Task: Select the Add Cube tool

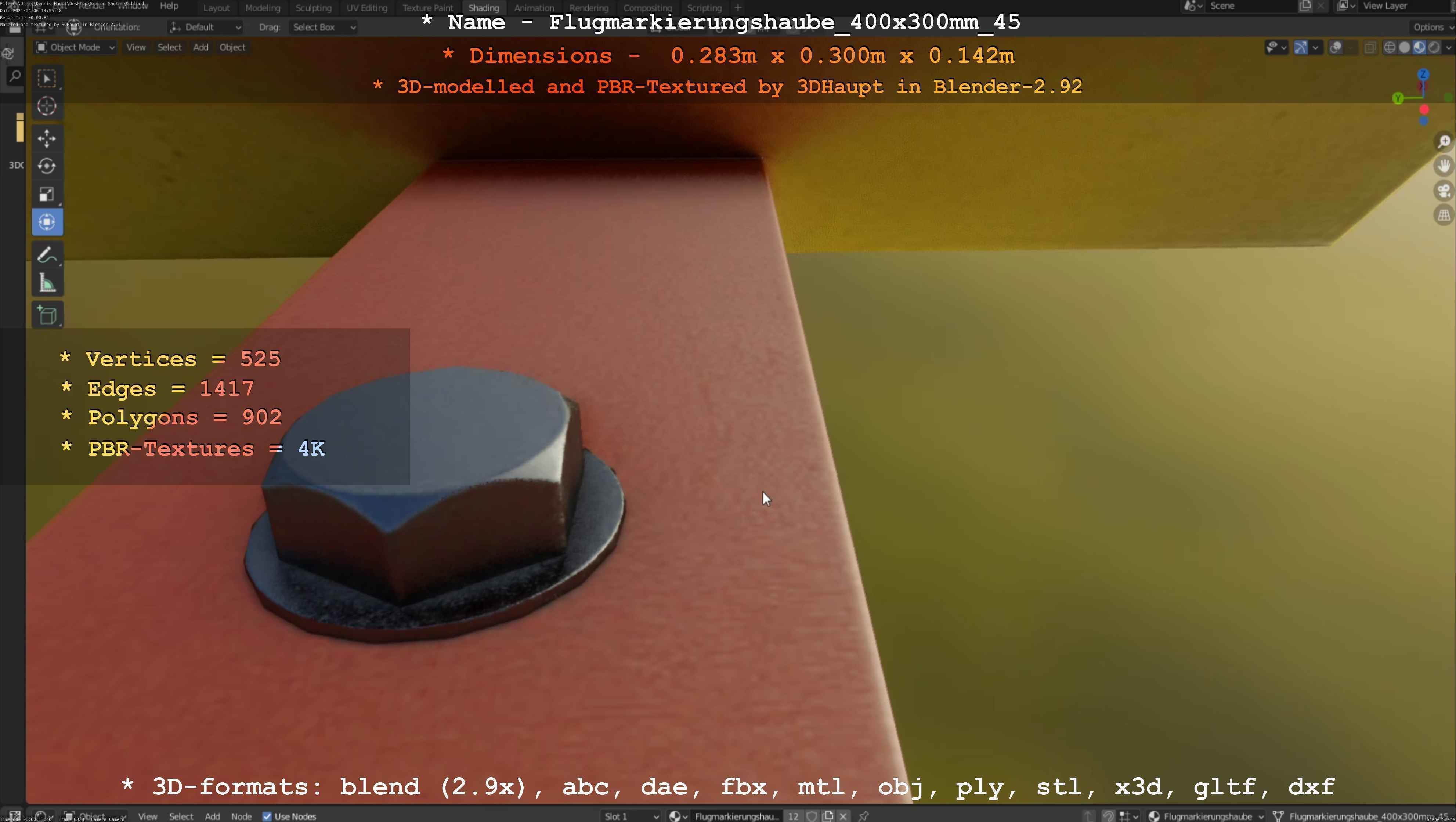Action: [47, 315]
